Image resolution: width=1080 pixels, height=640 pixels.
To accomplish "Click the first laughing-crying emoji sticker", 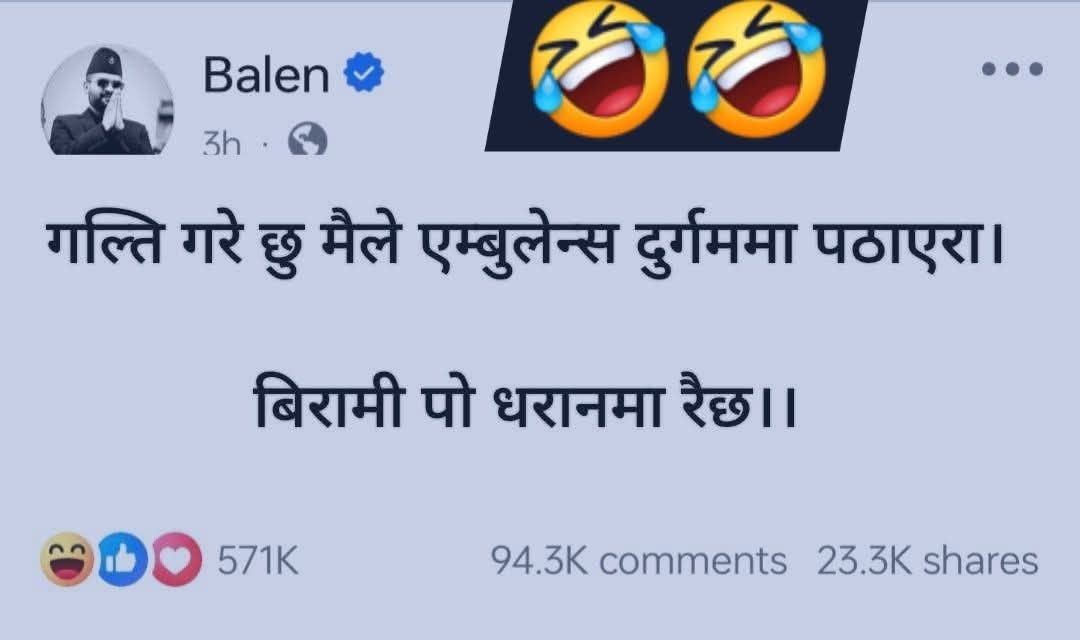I will point(598,69).
